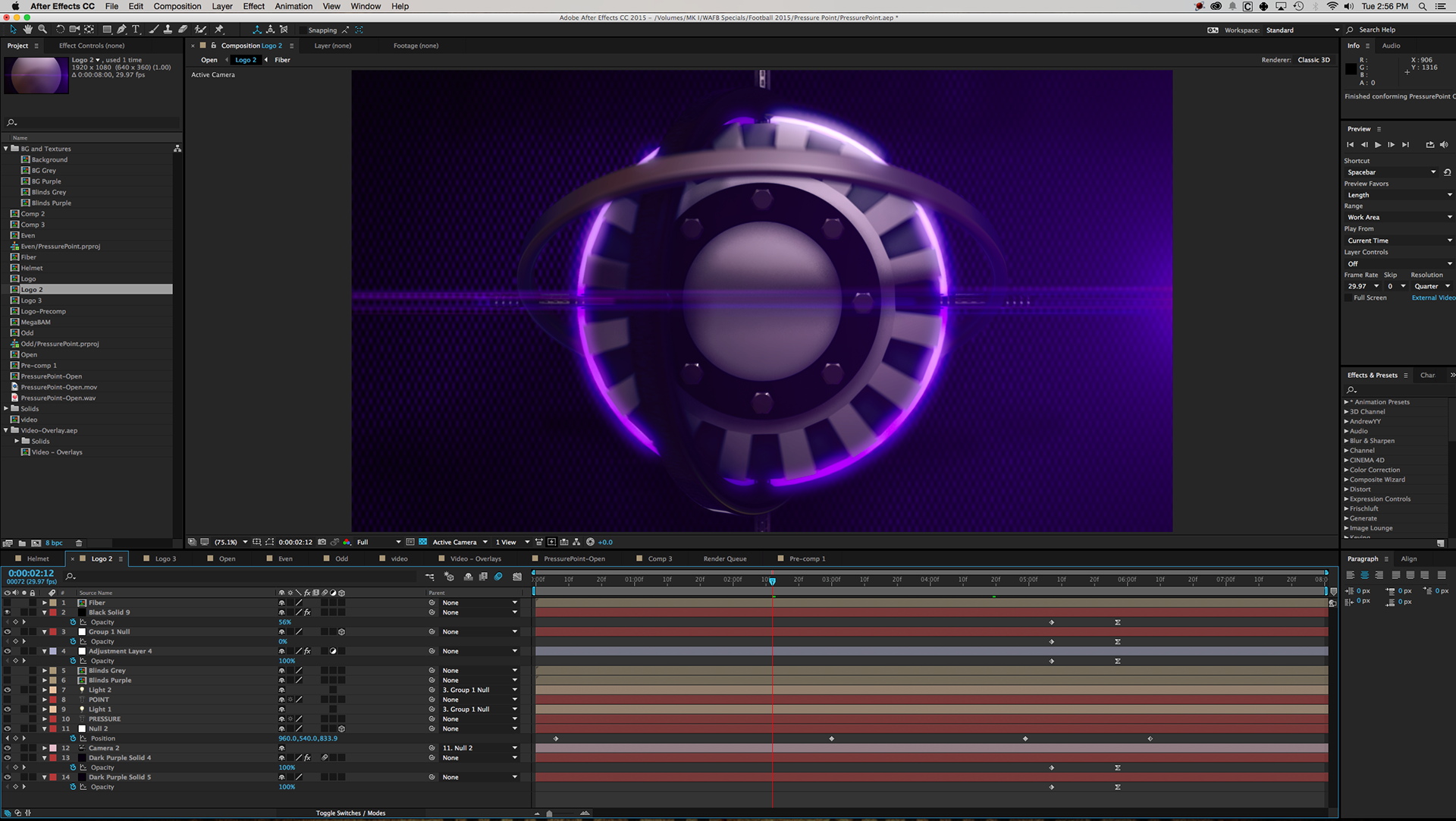
Task: Open the viewer Full resolution dropdown
Action: [x=379, y=542]
